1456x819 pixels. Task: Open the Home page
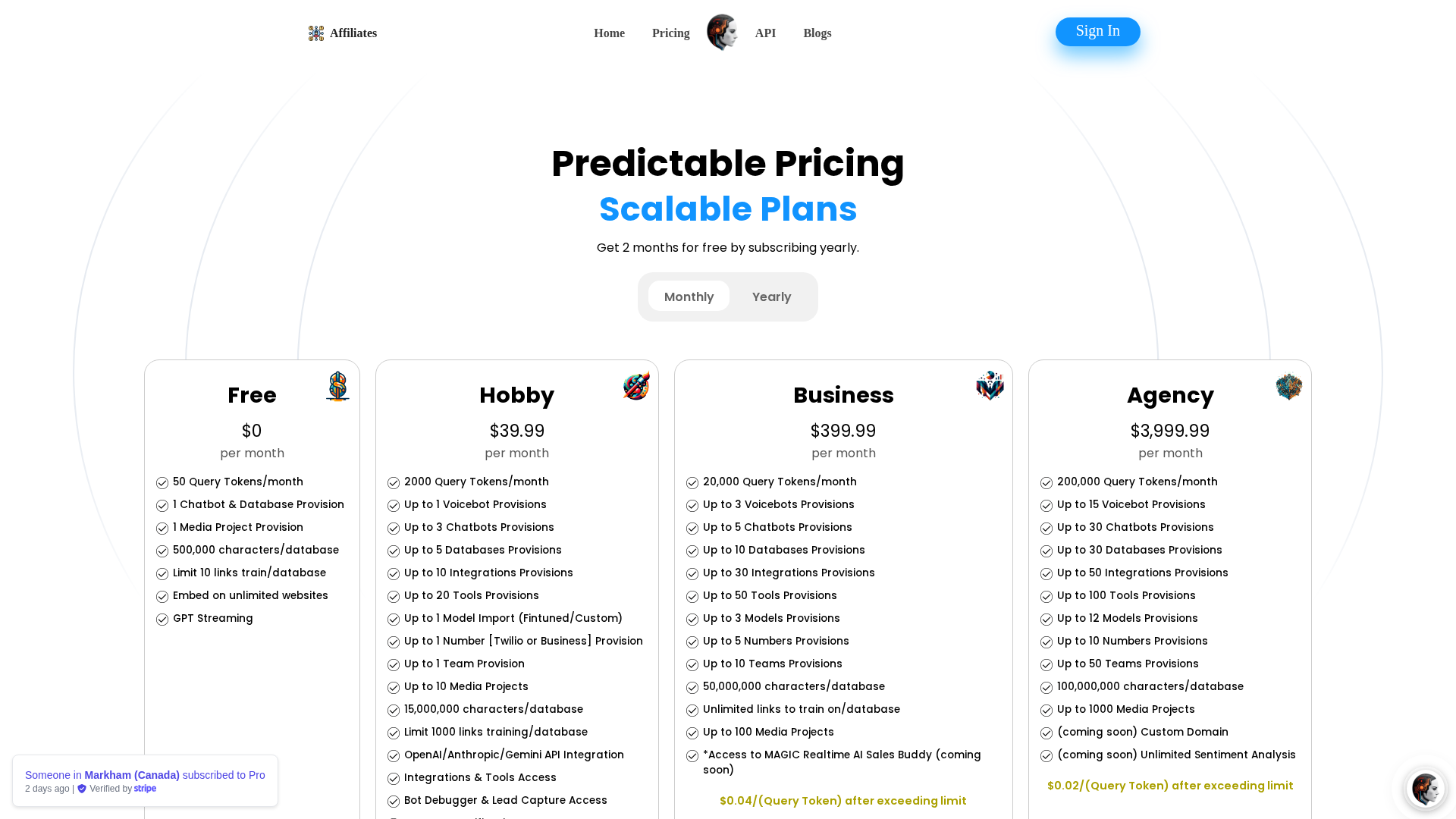[609, 33]
